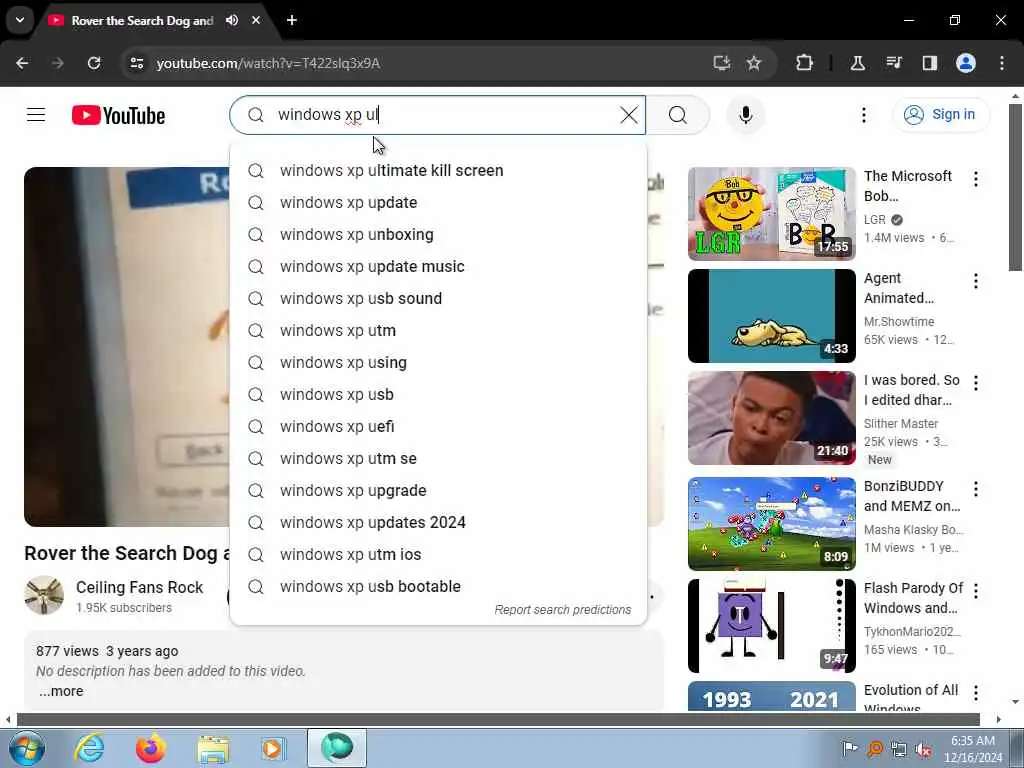Viewport: 1024px width, 768px height.
Task: Open Windows Explorer folder in taskbar
Action: tap(212, 748)
